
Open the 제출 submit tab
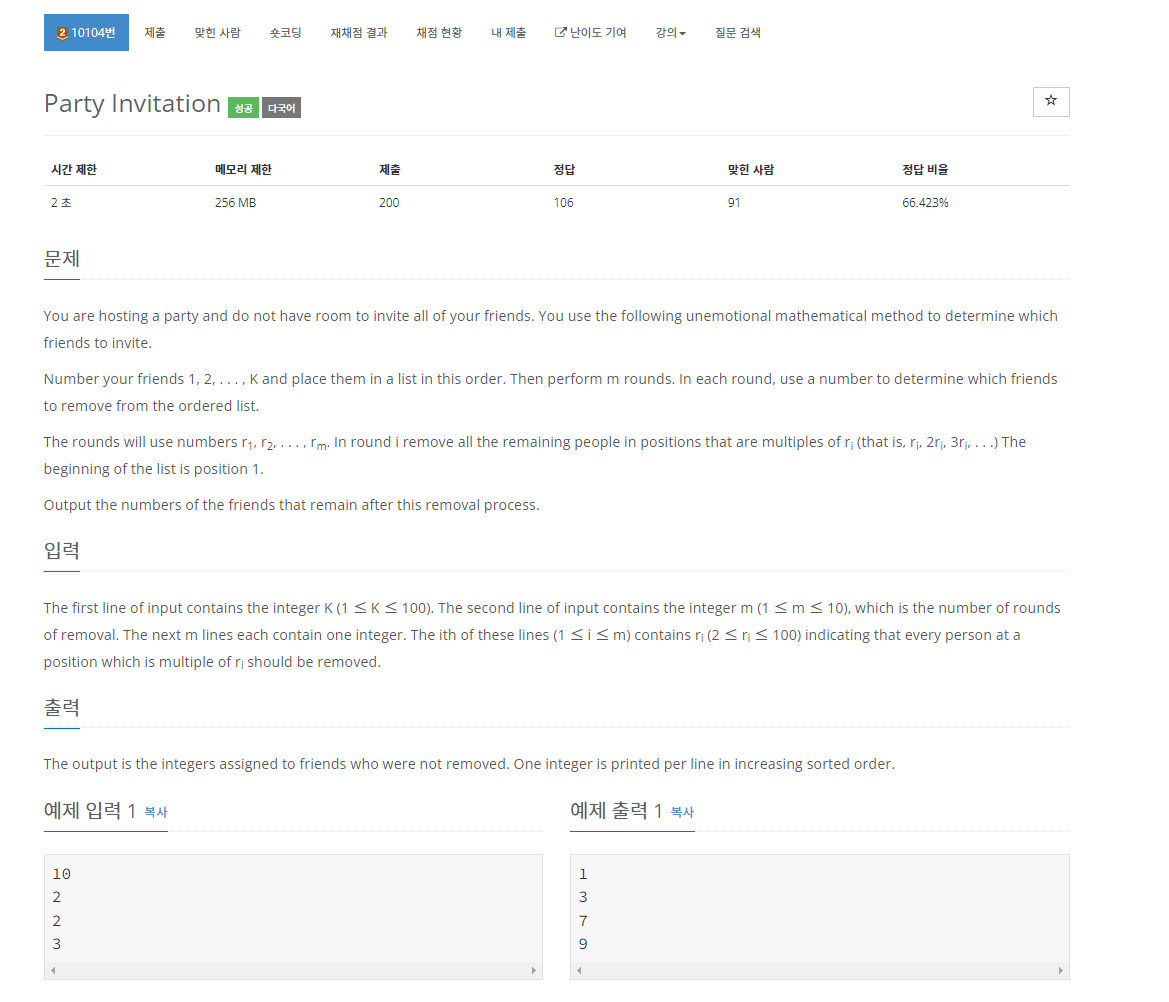click(x=155, y=33)
